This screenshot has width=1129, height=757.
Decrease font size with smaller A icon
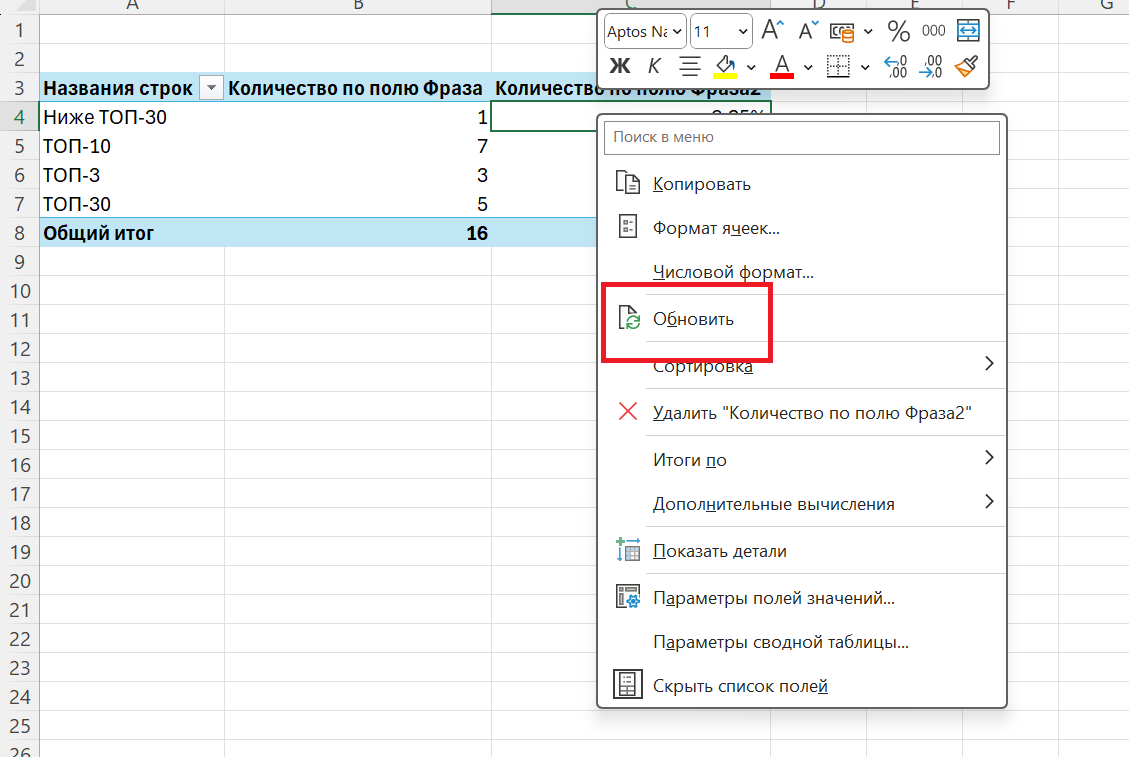pyautogui.click(x=808, y=30)
